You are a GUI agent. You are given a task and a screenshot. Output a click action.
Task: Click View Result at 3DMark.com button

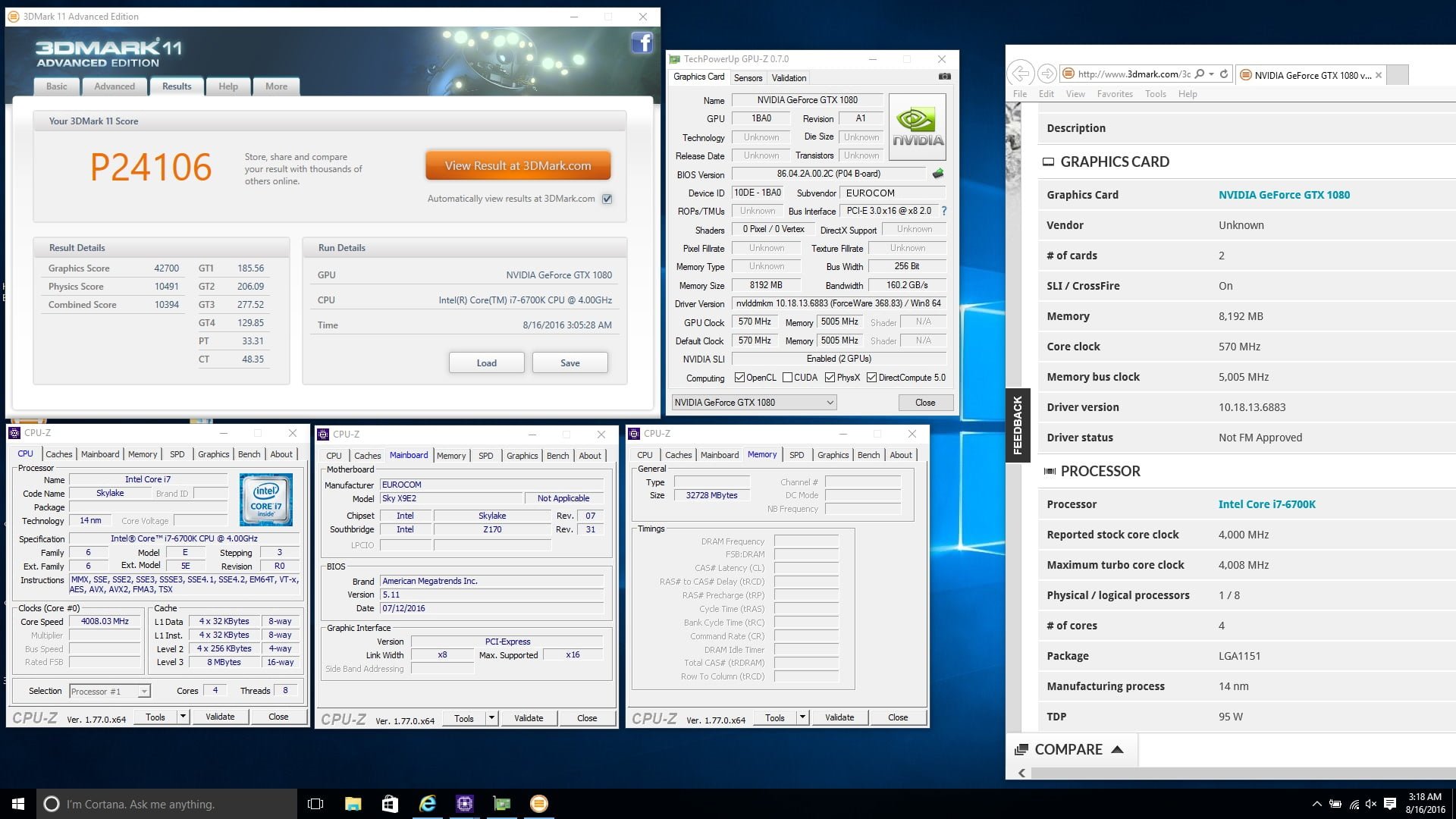[x=518, y=165]
